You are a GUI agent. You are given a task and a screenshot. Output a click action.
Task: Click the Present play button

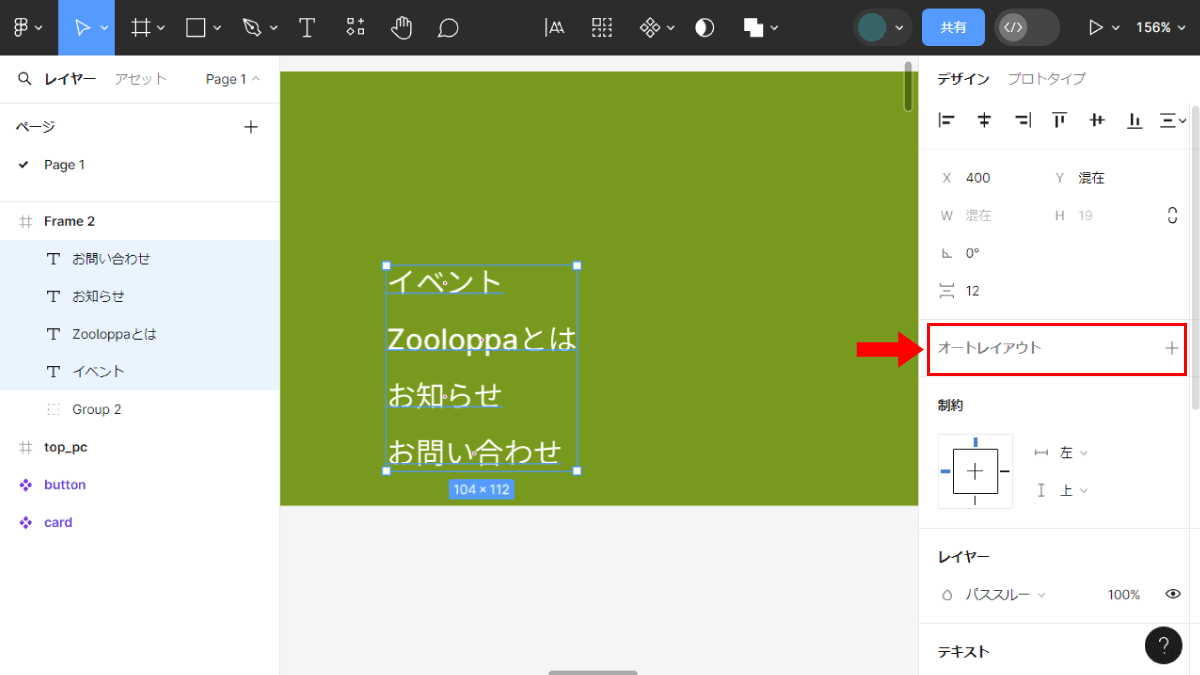[1095, 27]
